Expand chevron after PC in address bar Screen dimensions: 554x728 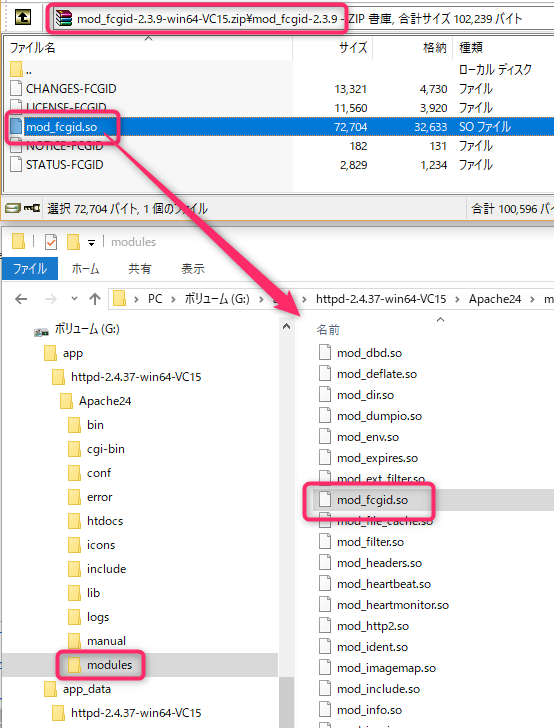[x=173, y=299]
